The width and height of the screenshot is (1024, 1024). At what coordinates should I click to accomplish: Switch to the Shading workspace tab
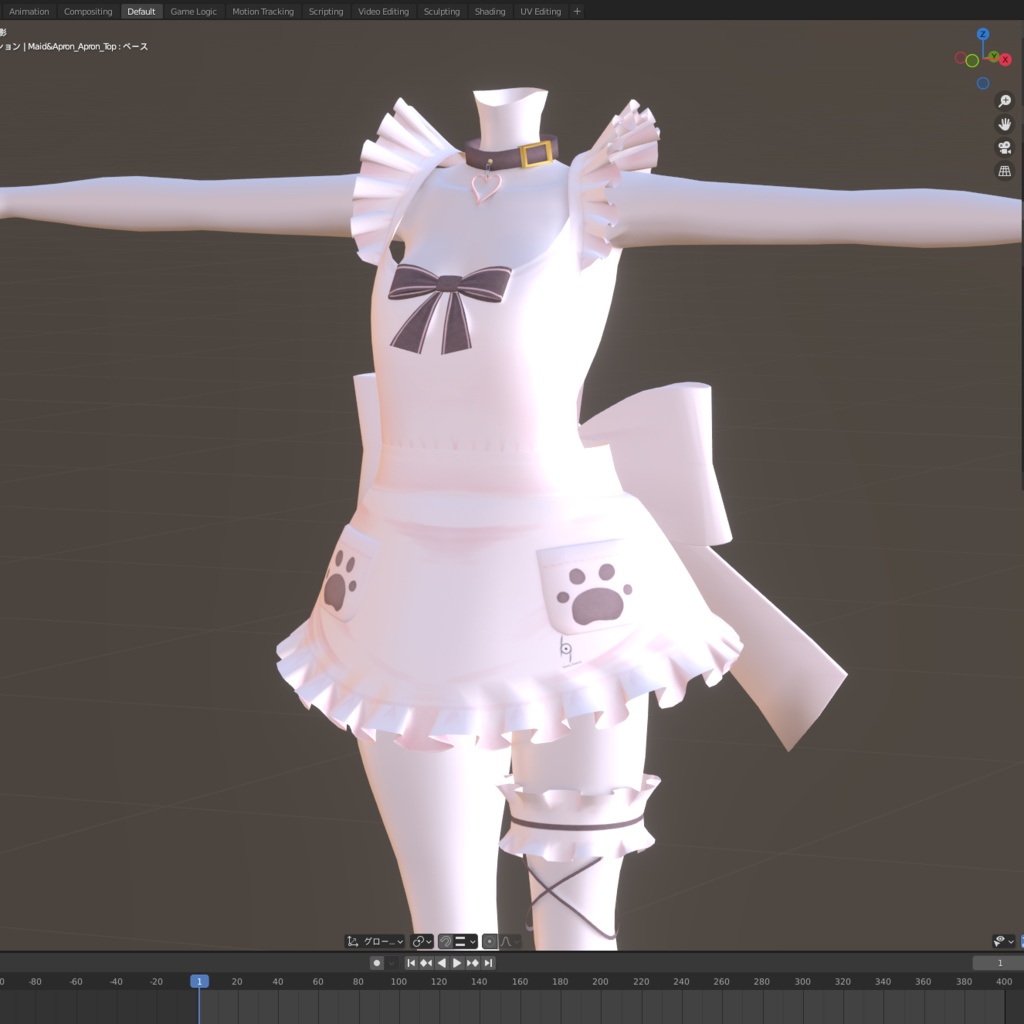[x=490, y=11]
